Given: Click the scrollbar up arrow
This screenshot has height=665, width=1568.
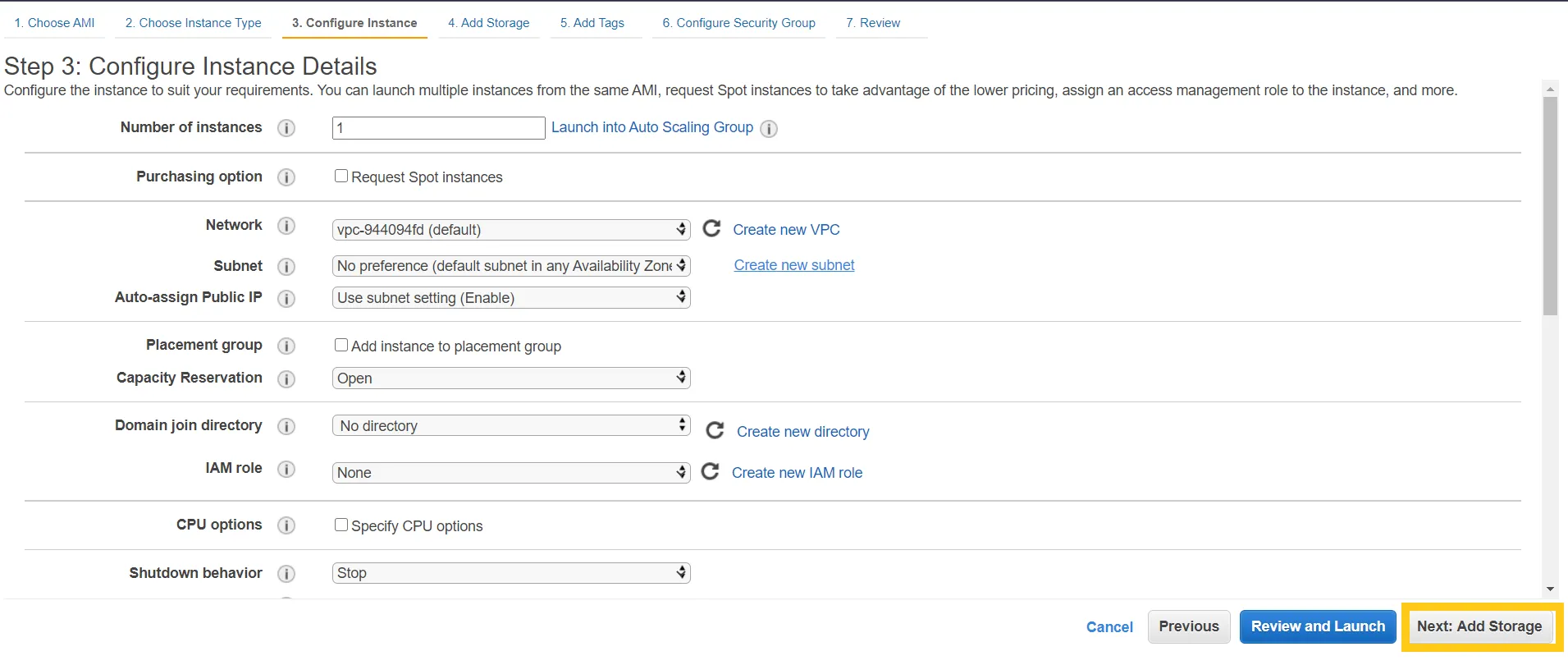Looking at the screenshot, I should pos(1550,89).
